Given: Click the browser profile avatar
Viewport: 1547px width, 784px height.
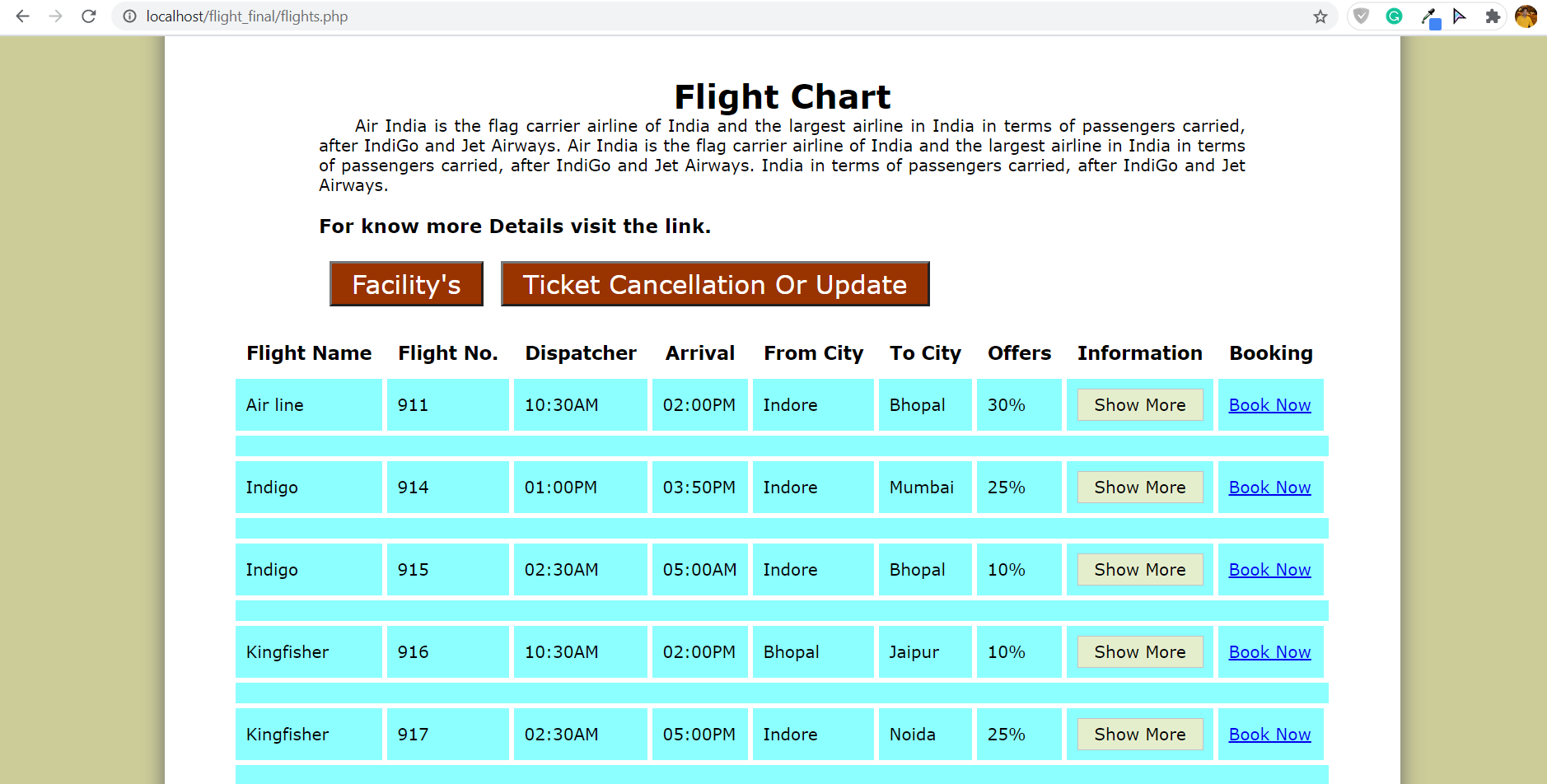Looking at the screenshot, I should tap(1526, 16).
